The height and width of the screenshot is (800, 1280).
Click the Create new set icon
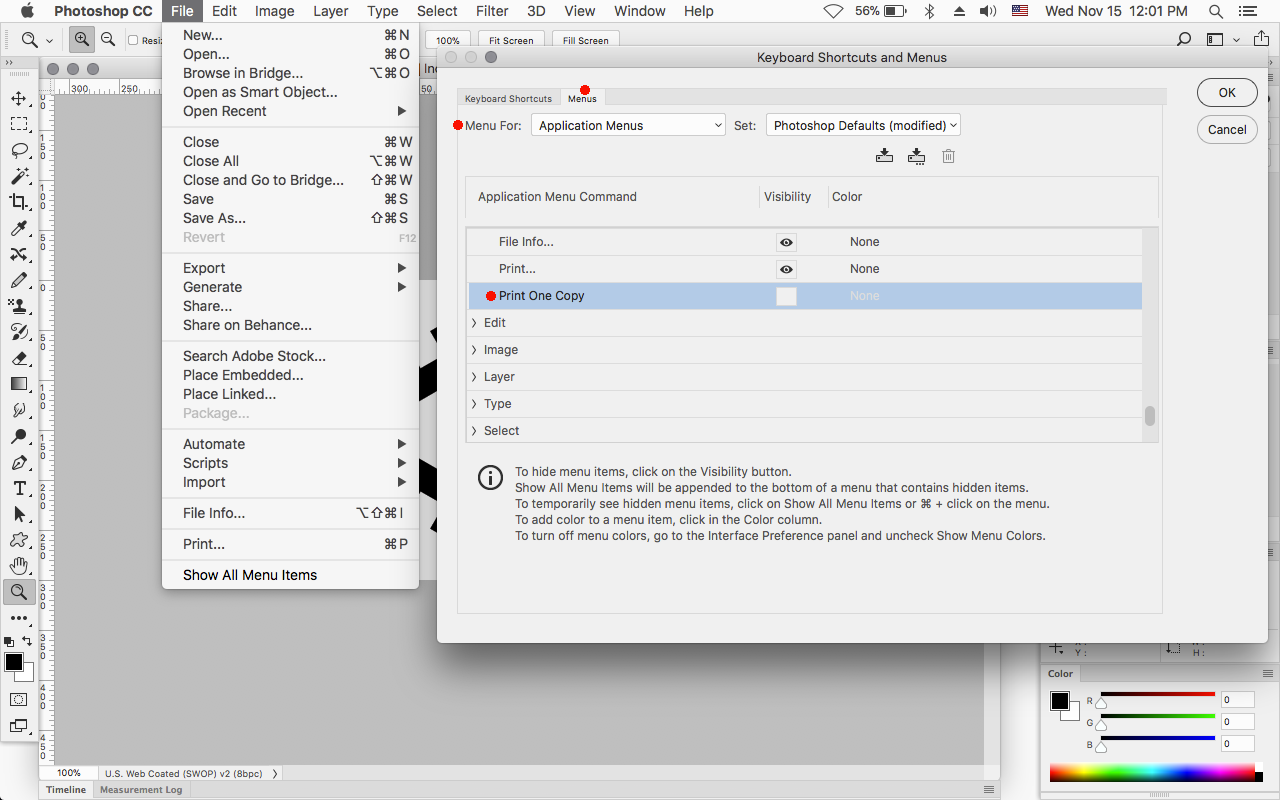916,156
